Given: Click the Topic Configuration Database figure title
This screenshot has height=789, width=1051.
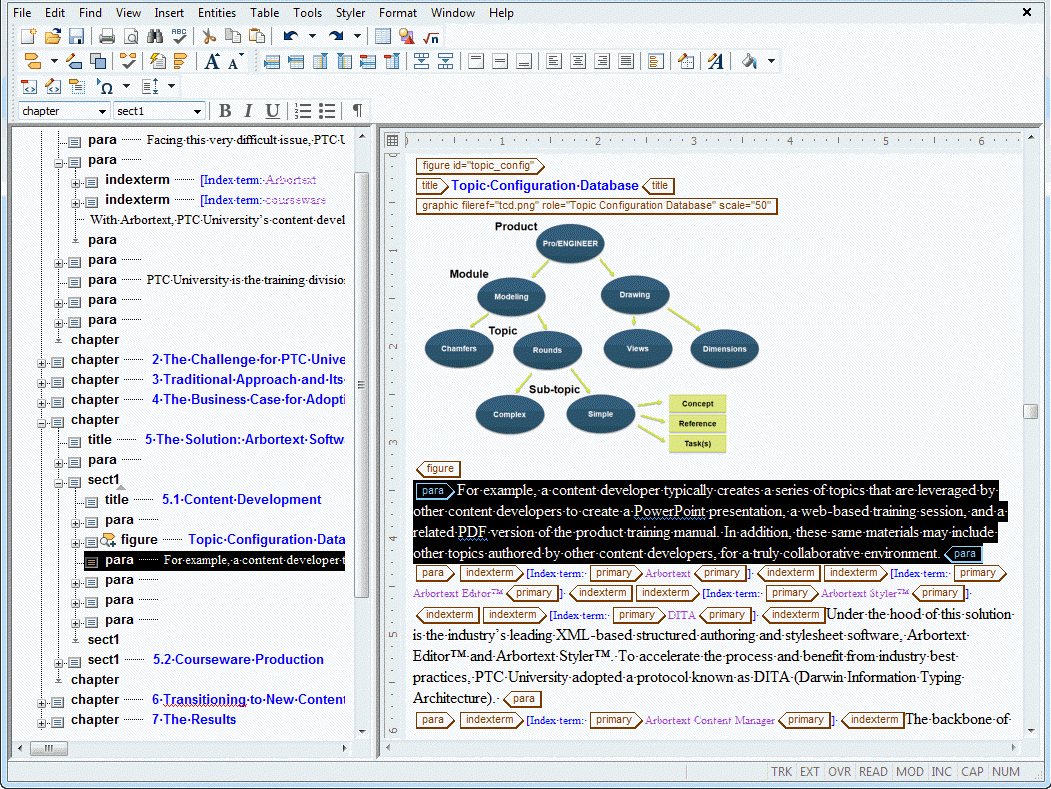Looking at the screenshot, I should tap(544, 186).
